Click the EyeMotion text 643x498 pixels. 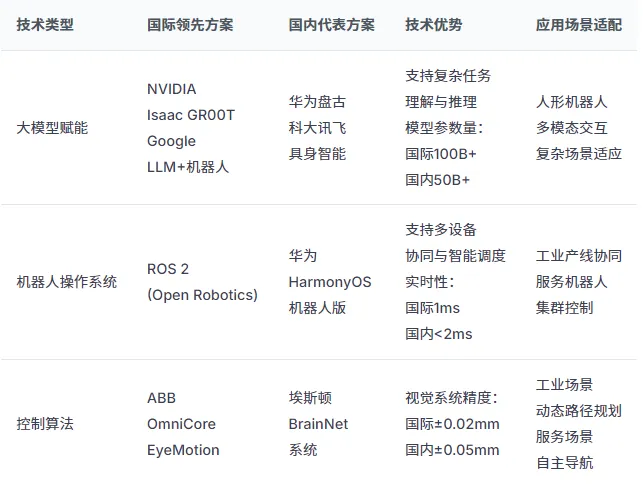[183, 450]
